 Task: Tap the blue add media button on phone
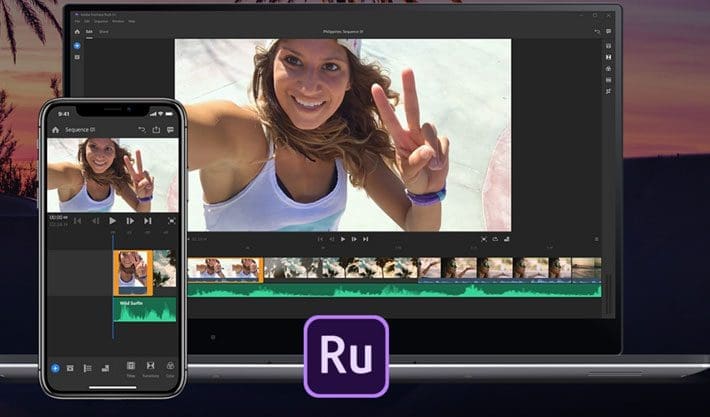pos(55,368)
